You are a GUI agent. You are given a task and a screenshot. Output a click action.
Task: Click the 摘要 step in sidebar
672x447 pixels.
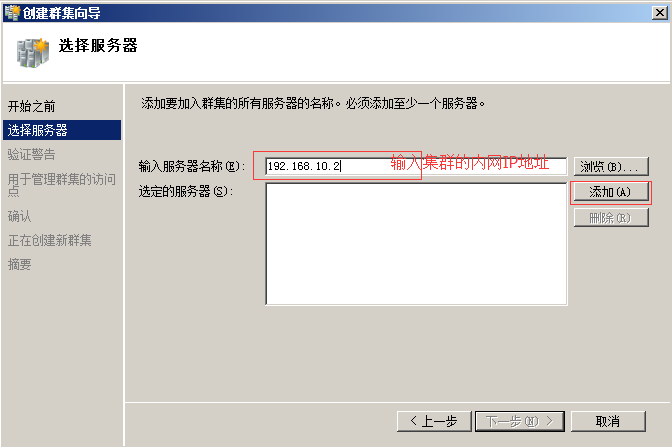pyautogui.click(x=20, y=264)
